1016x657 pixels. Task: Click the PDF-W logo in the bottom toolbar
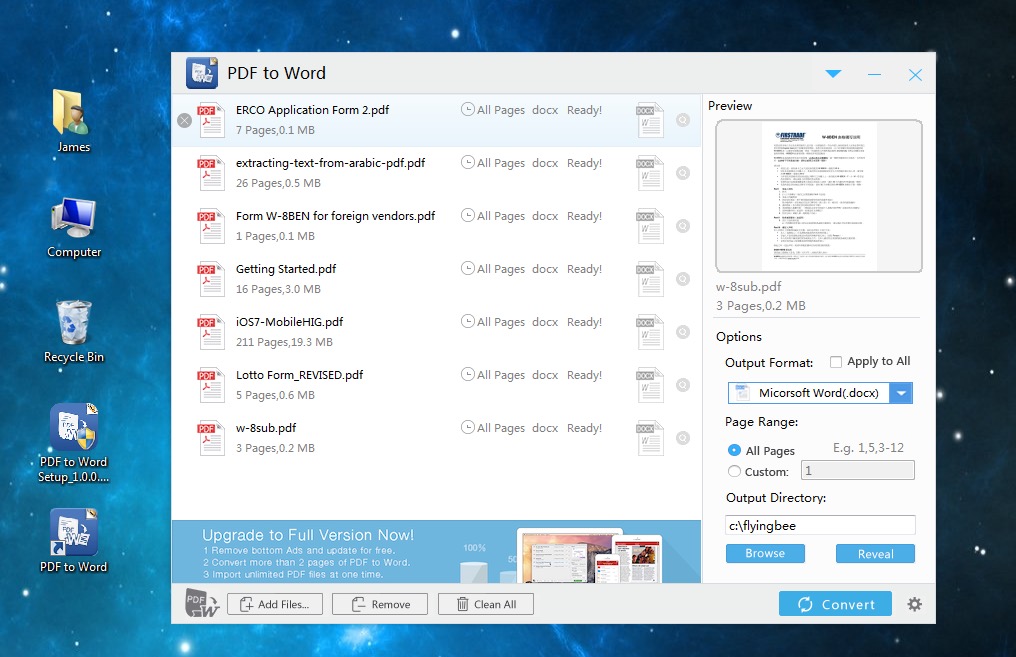pyautogui.click(x=202, y=603)
